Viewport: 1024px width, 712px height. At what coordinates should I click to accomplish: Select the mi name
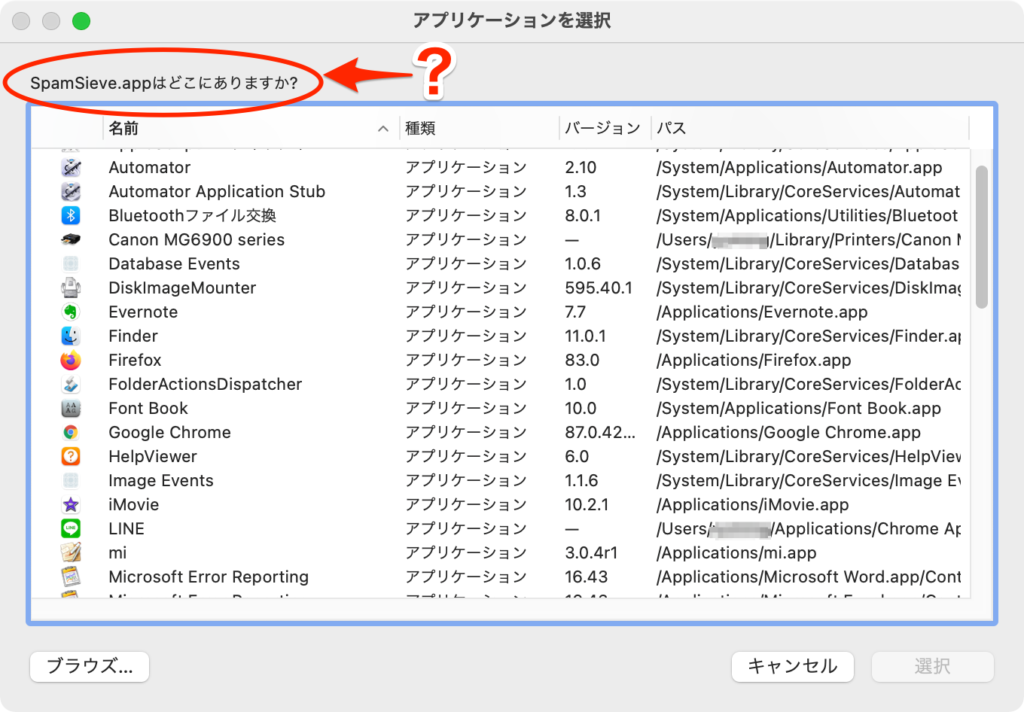coord(118,553)
